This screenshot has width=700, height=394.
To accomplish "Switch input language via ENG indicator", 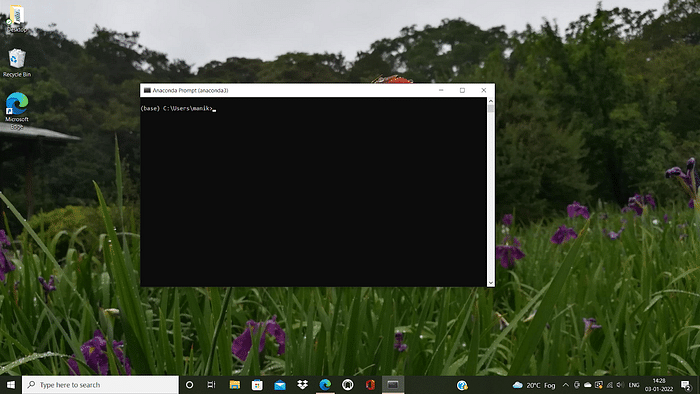I will (x=634, y=385).
